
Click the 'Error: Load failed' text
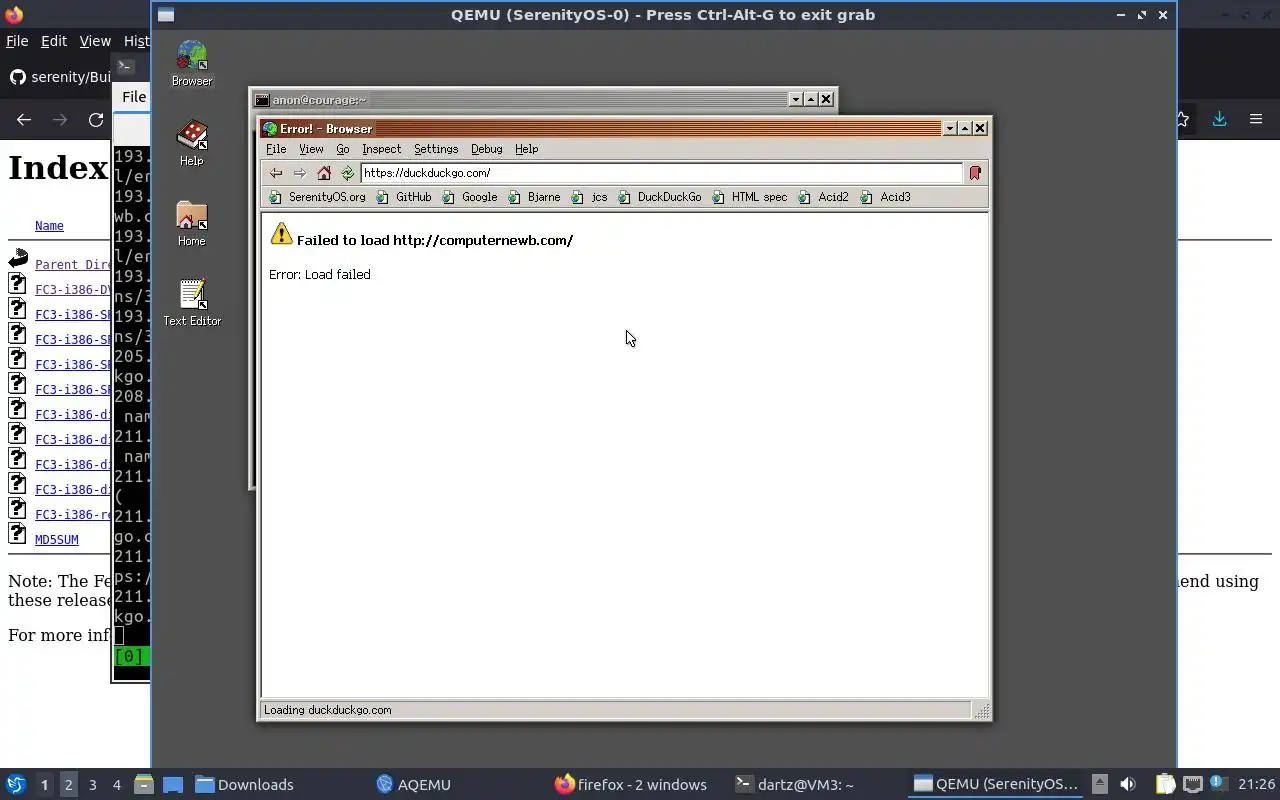pyautogui.click(x=320, y=274)
